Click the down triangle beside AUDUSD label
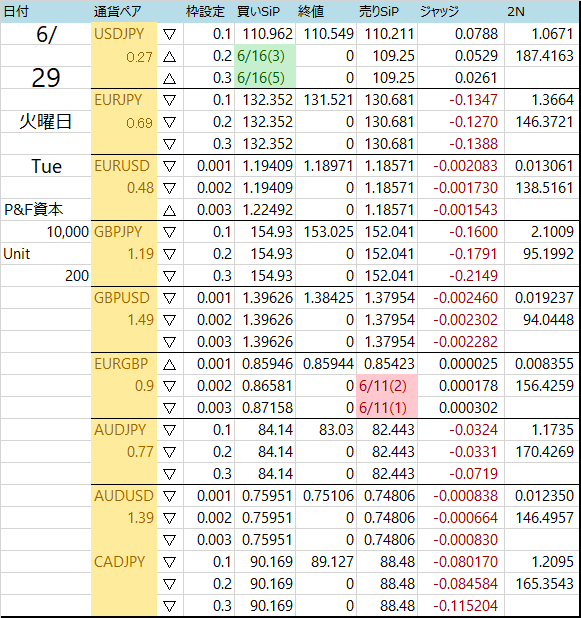Viewport: 581px width, 618px height. (x=169, y=496)
